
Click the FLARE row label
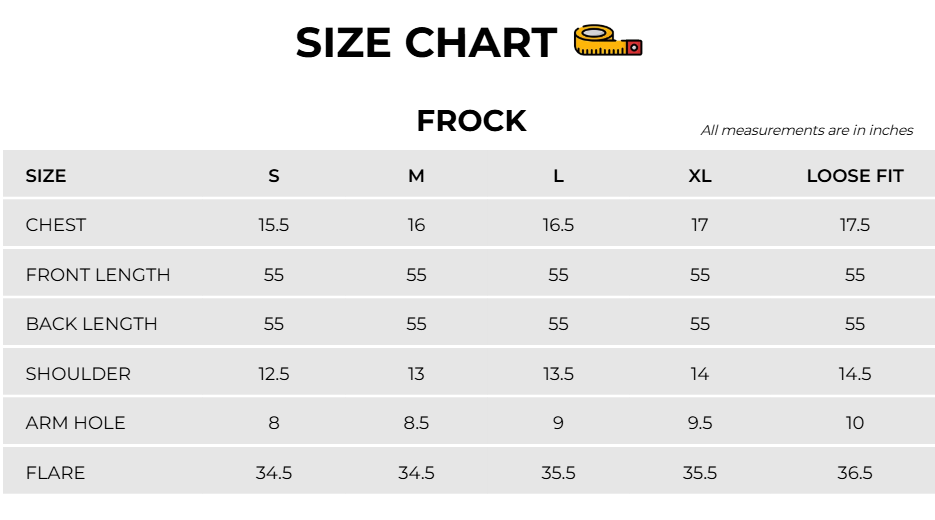(55, 473)
